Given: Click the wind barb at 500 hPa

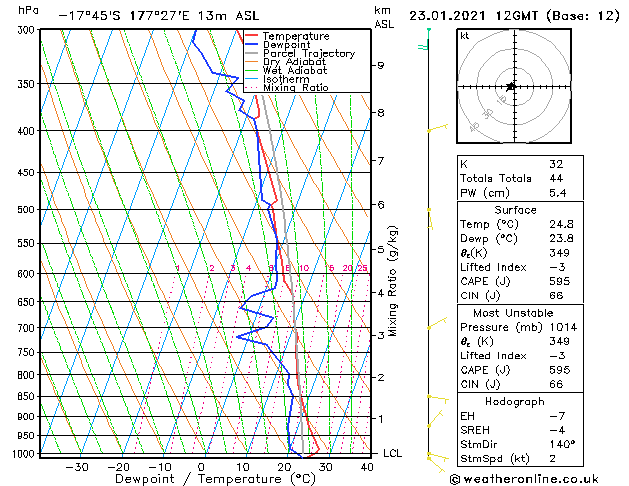Looking at the screenshot, I should click(x=430, y=219).
